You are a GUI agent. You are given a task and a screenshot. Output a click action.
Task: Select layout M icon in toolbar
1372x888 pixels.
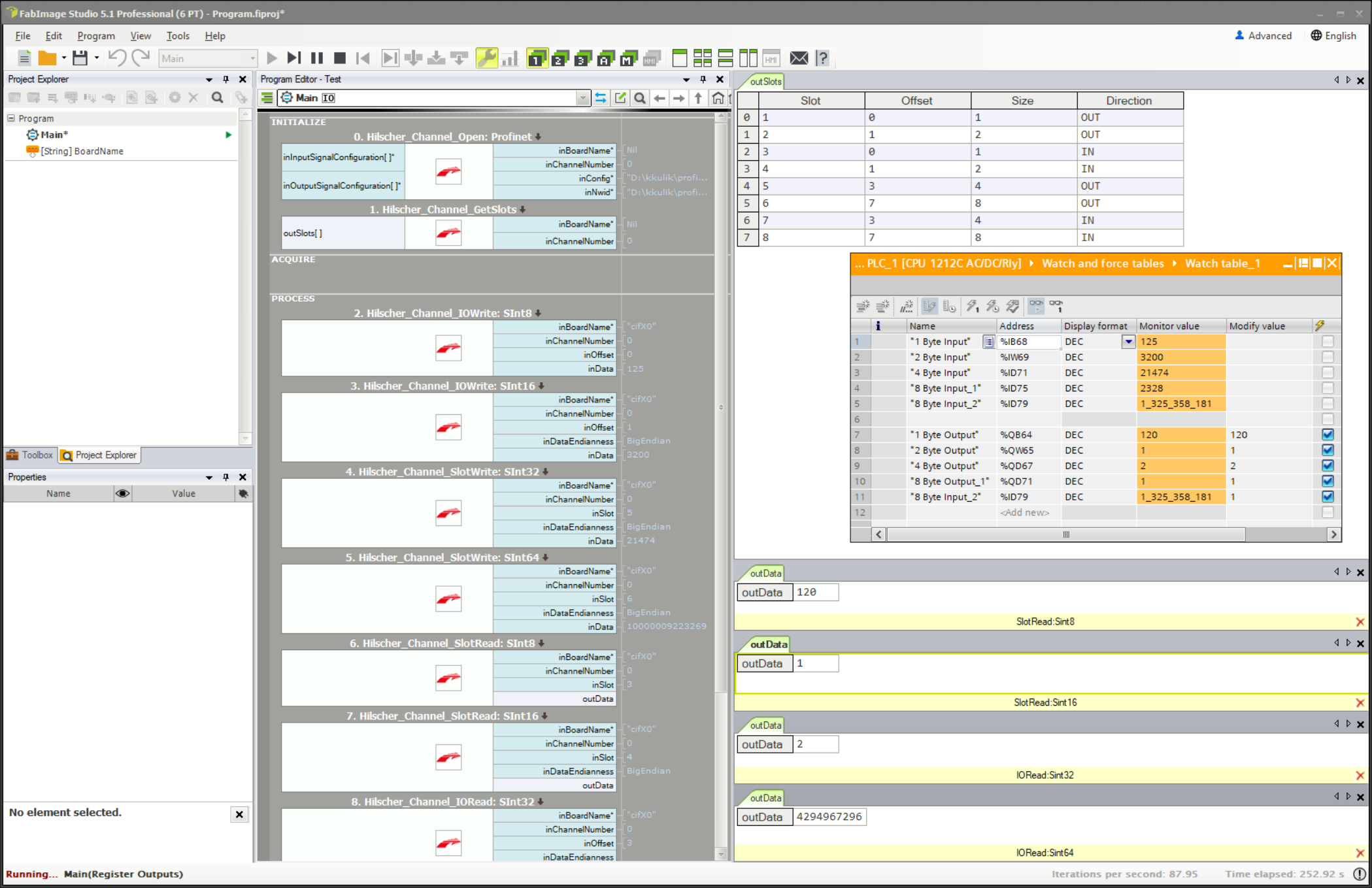tap(629, 58)
